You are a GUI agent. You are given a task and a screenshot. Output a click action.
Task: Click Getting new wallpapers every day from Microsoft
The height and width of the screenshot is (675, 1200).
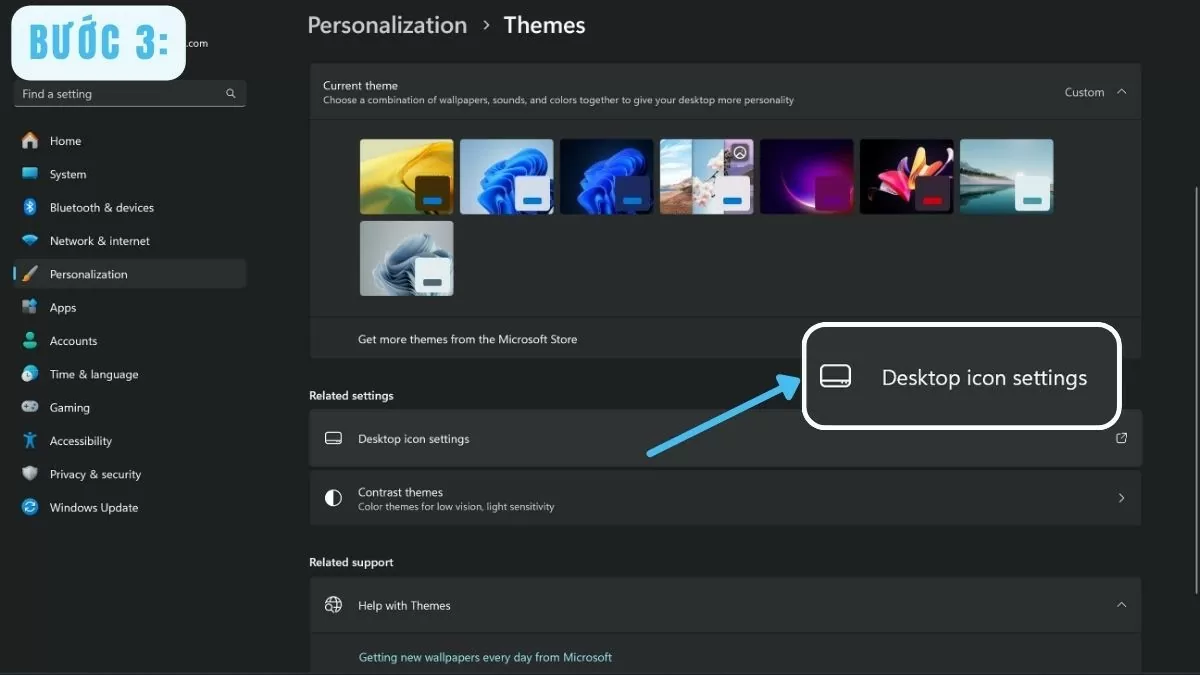click(485, 657)
